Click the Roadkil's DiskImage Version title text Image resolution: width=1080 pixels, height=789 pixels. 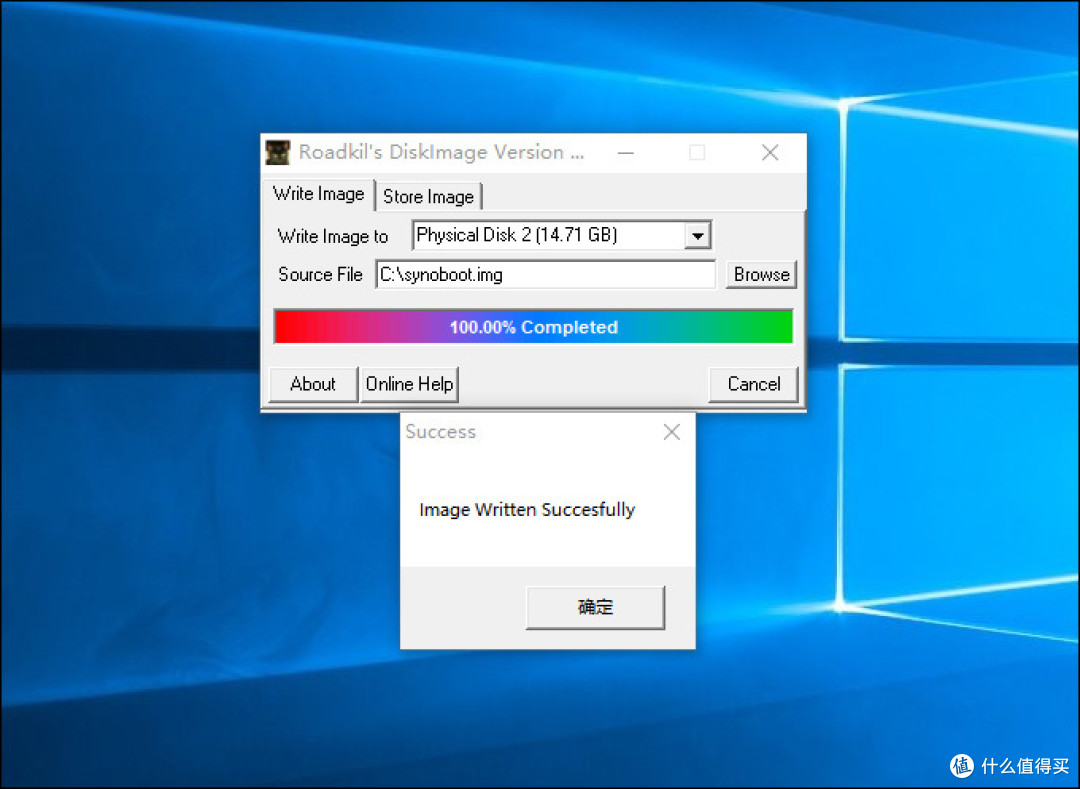pyautogui.click(x=442, y=152)
